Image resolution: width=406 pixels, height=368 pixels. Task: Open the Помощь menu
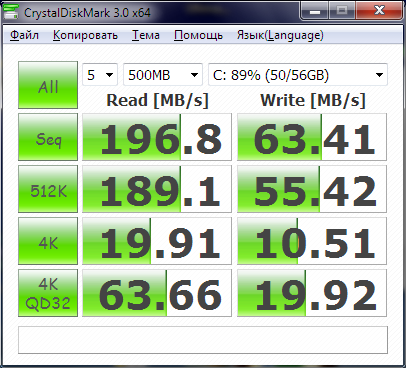198,35
